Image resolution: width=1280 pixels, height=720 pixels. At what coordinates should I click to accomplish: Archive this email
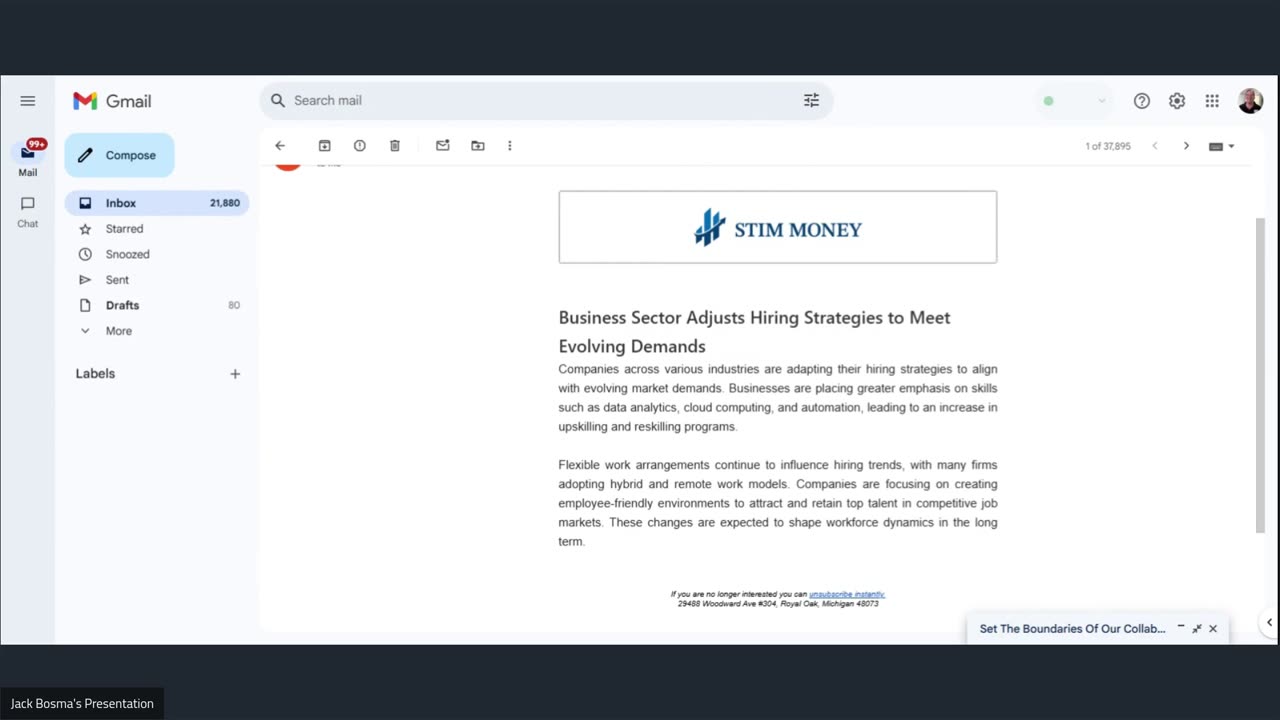324,146
